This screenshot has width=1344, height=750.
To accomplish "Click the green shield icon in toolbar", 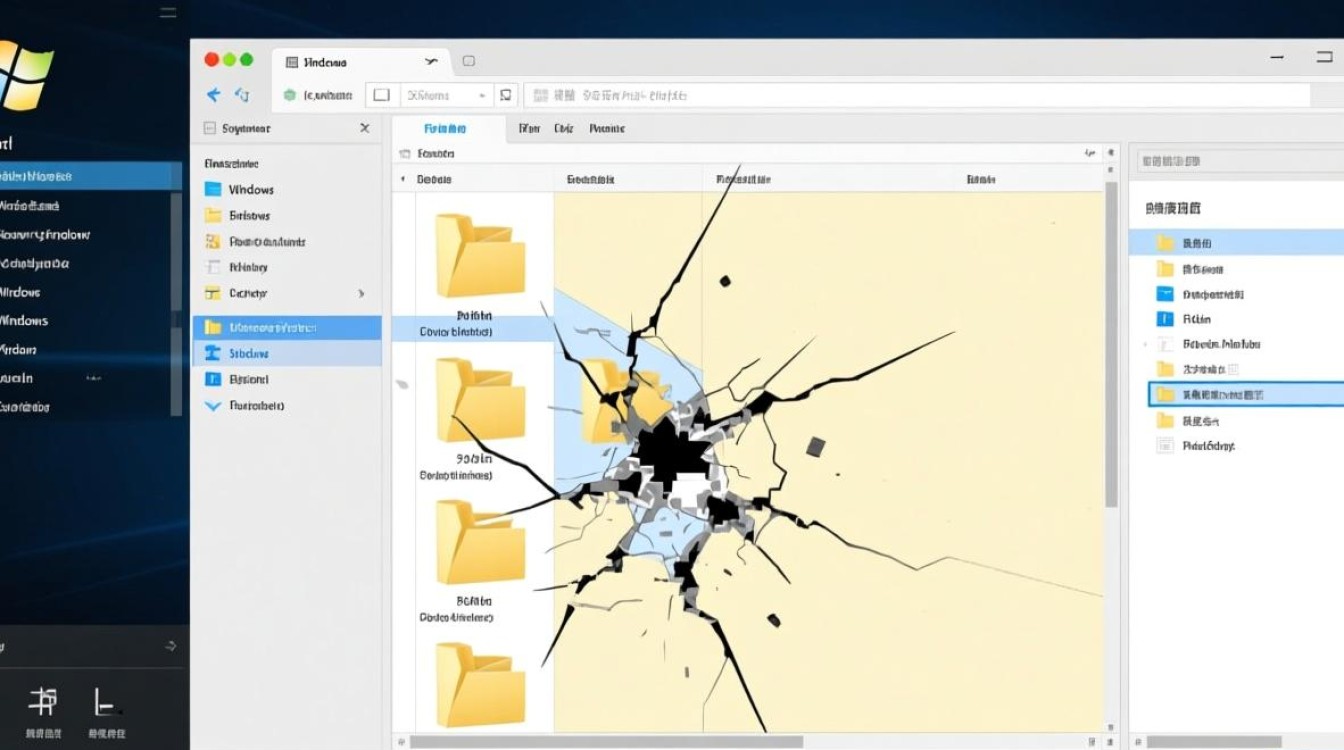I will (290, 95).
